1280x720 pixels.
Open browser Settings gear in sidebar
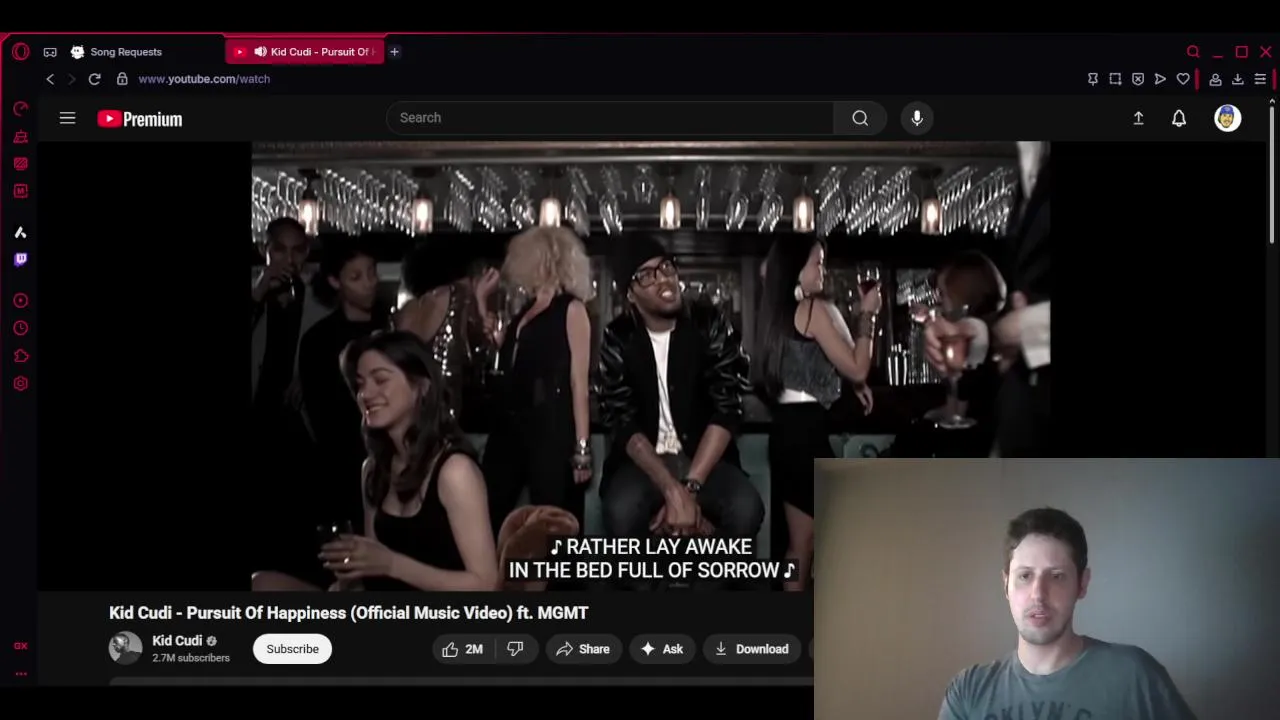pos(20,383)
